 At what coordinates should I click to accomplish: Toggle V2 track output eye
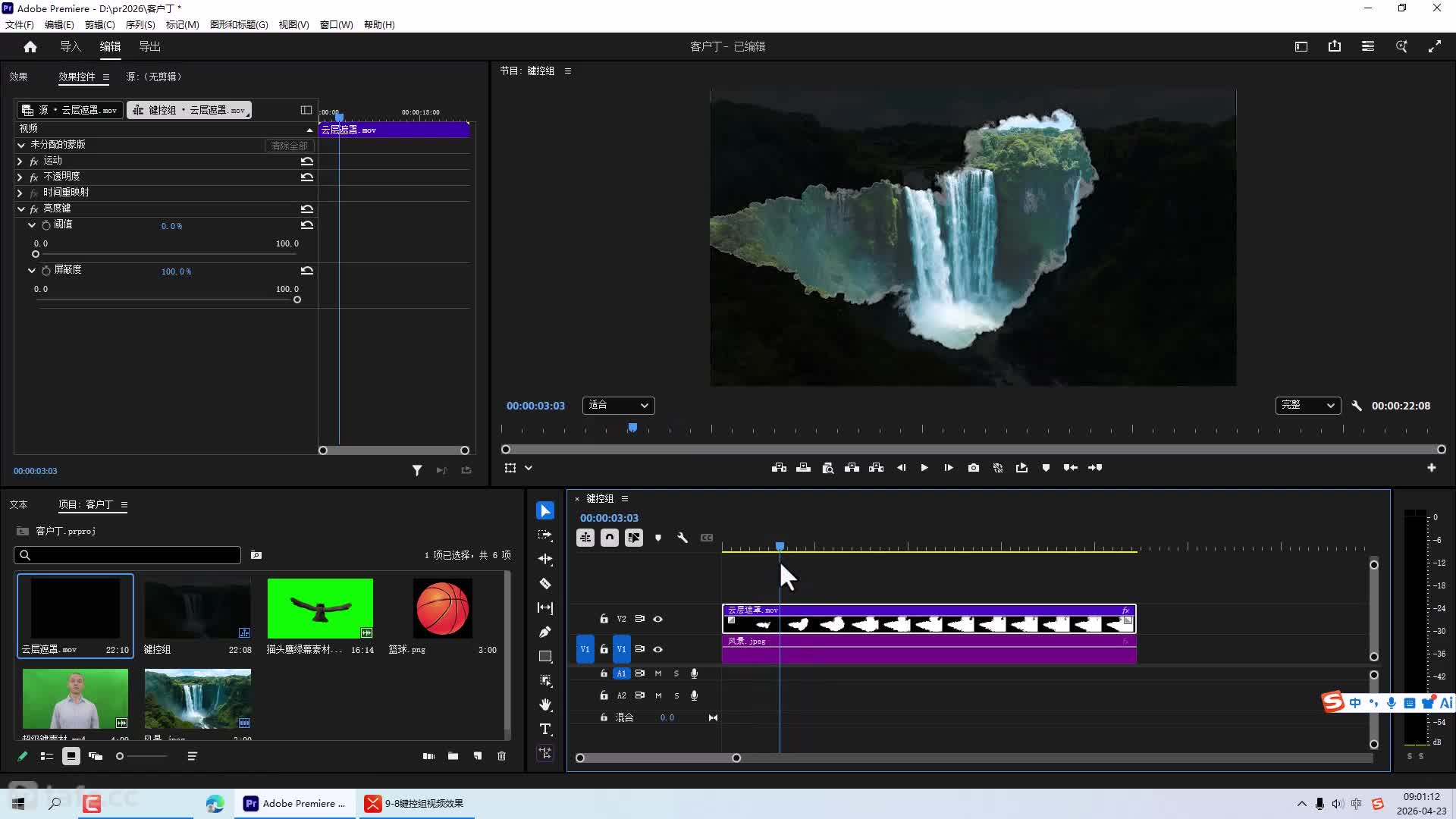coord(658,619)
